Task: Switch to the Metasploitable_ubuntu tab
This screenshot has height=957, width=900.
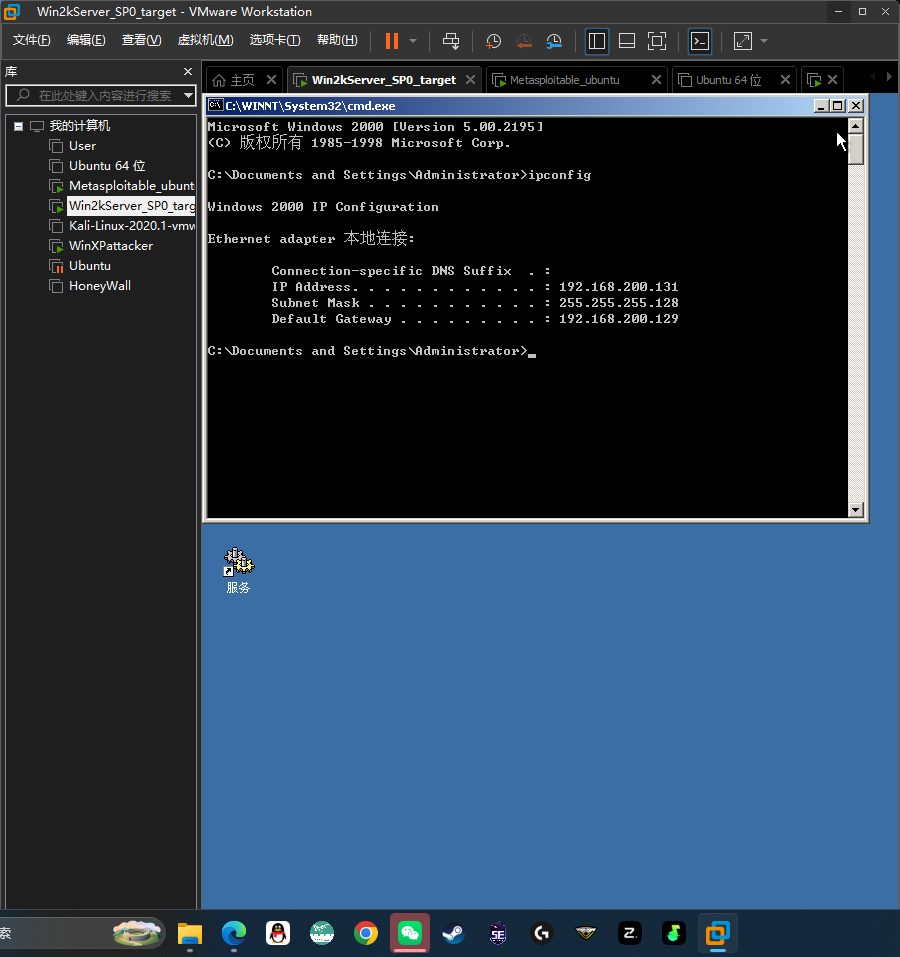Action: pyautogui.click(x=564, y=80)
